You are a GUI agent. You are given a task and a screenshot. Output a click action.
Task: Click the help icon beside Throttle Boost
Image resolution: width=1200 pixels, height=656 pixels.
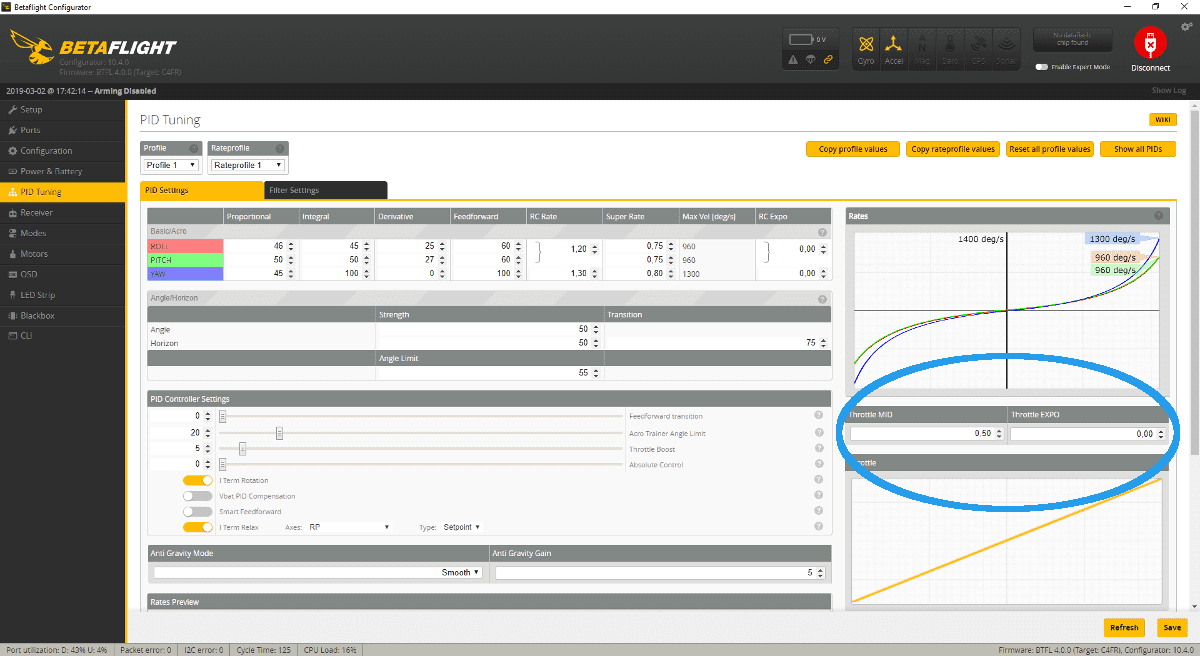[x=818, y=449]
